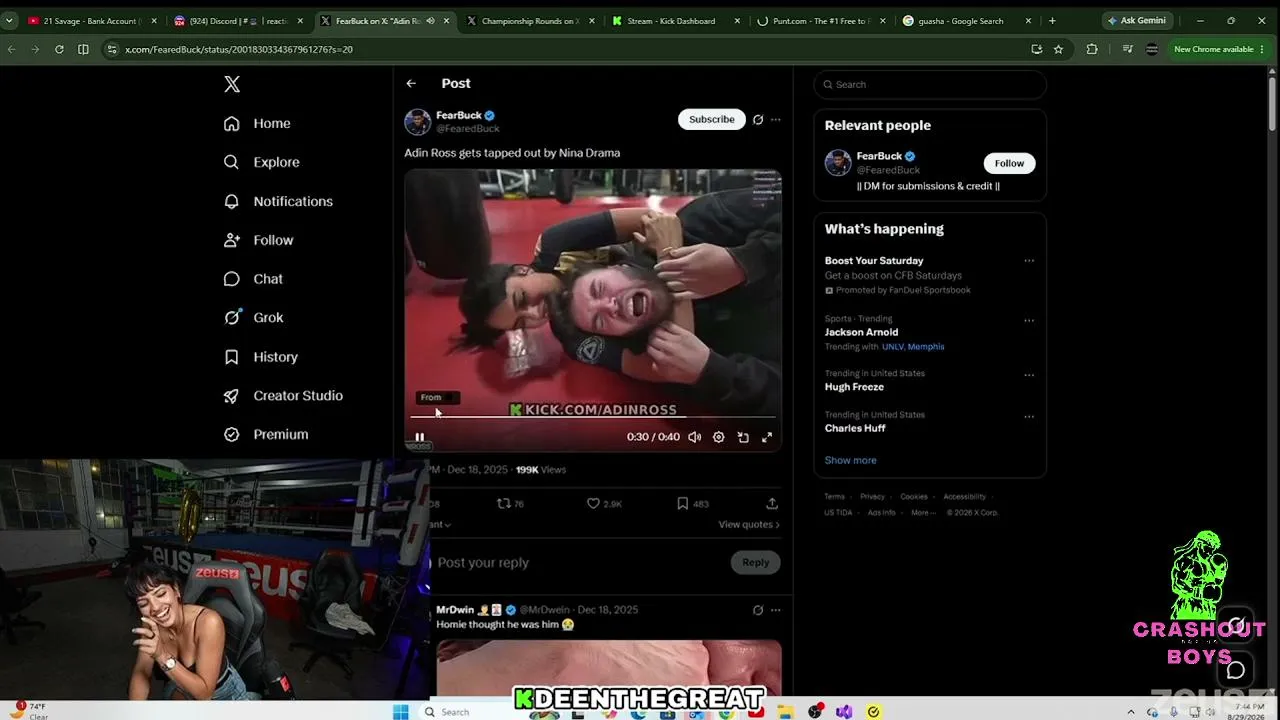Open FearBuck's avatar in Relevant people
The image size is (1280, 720).
(x=838, y=163)
